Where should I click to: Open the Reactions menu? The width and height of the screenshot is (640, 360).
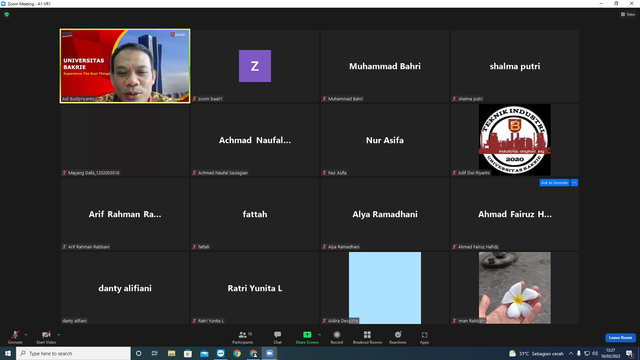coord(398,337)
